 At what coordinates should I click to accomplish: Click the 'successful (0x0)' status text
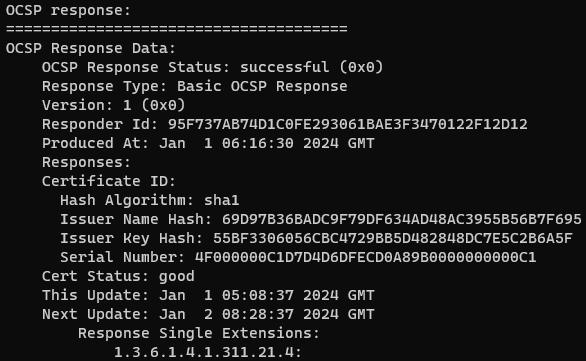coord(312,67)
